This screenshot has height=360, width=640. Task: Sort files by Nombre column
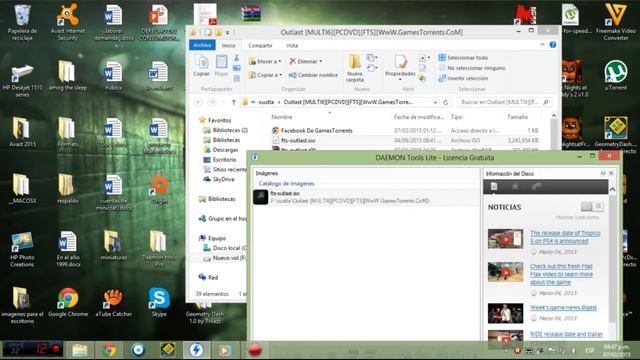point(282,117)
